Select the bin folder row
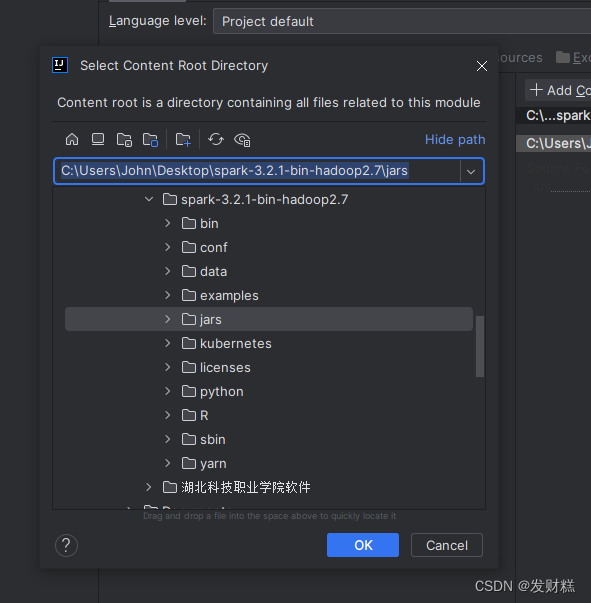This screenshot has width=591, height=603. coord(269,223)
